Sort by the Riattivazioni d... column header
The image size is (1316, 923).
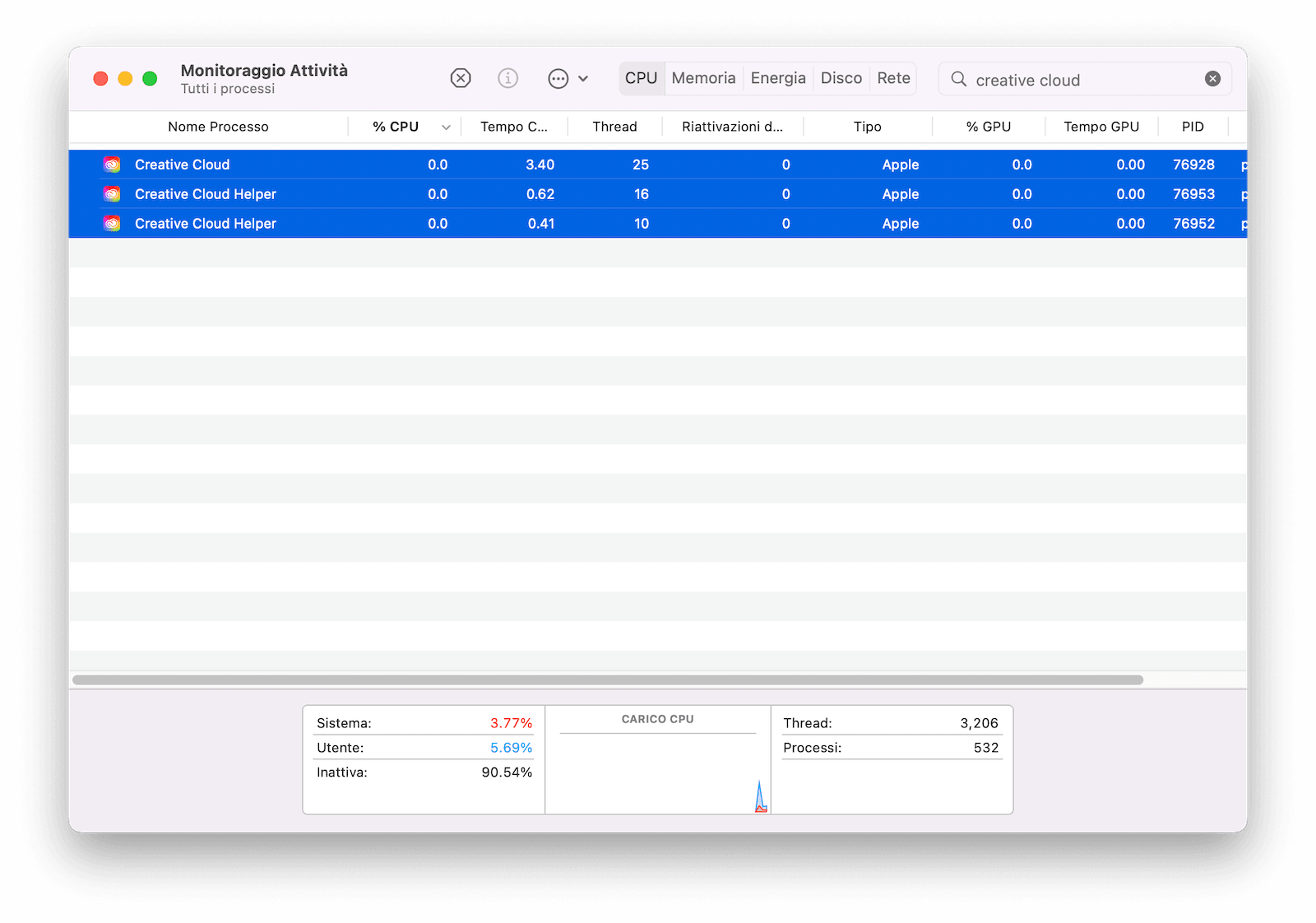coord(732,127)
